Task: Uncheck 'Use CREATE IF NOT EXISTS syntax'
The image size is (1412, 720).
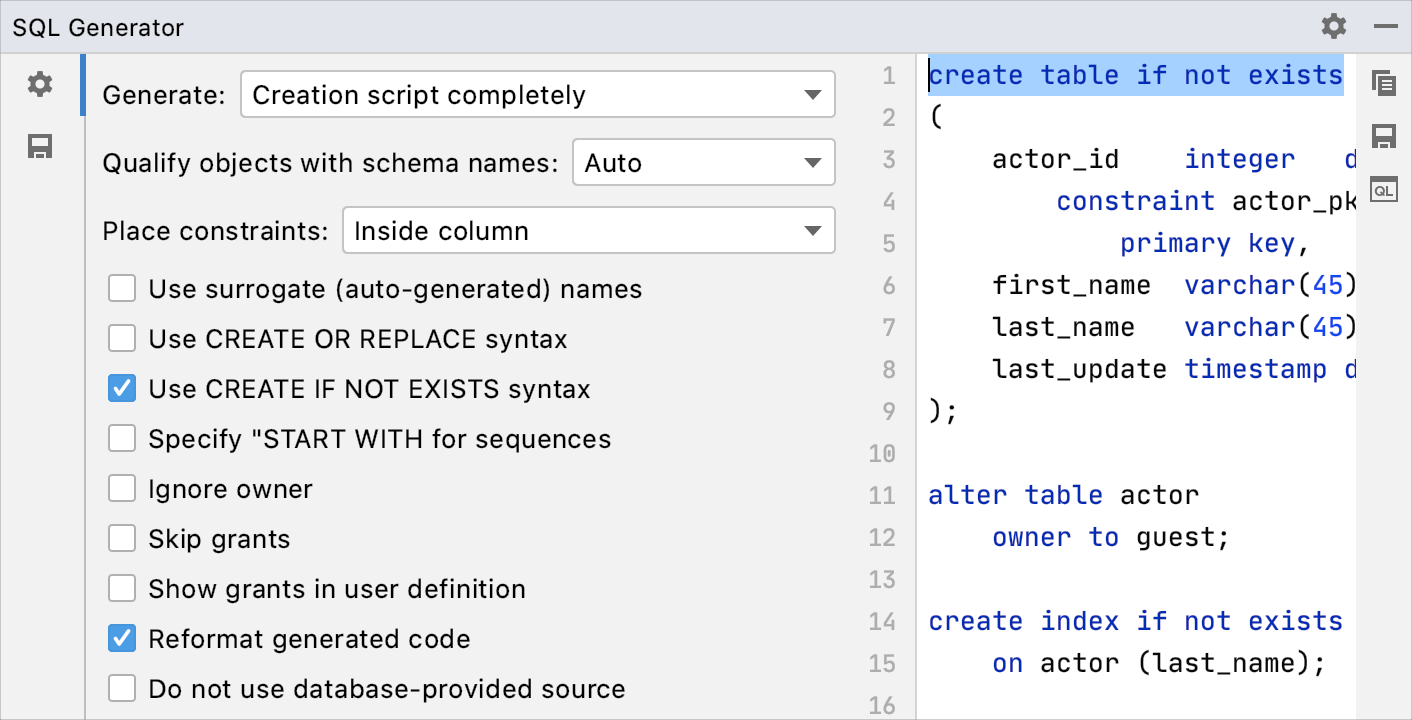Action: point(121,387)
